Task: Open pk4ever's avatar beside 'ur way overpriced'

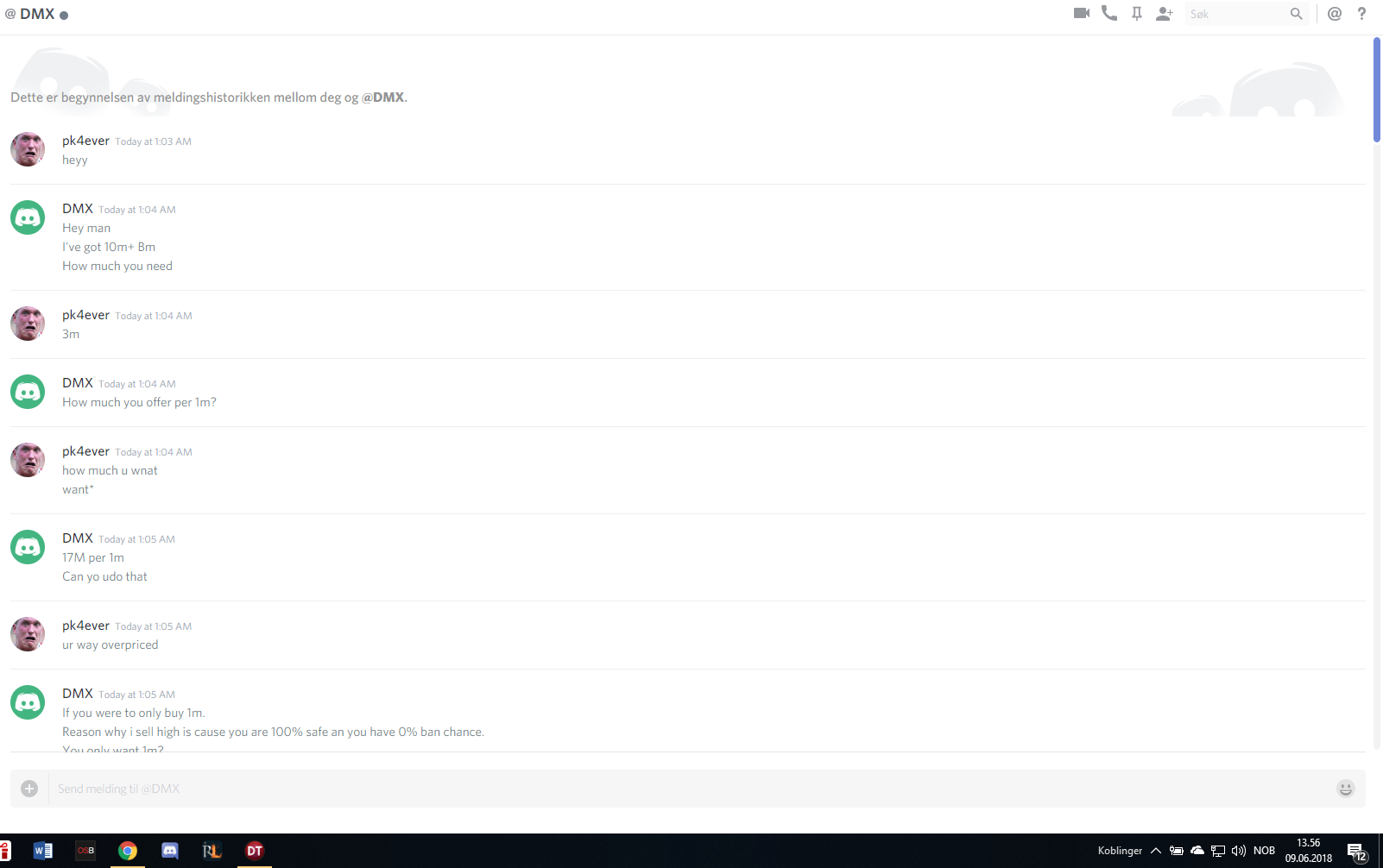Action: [28, 634]
